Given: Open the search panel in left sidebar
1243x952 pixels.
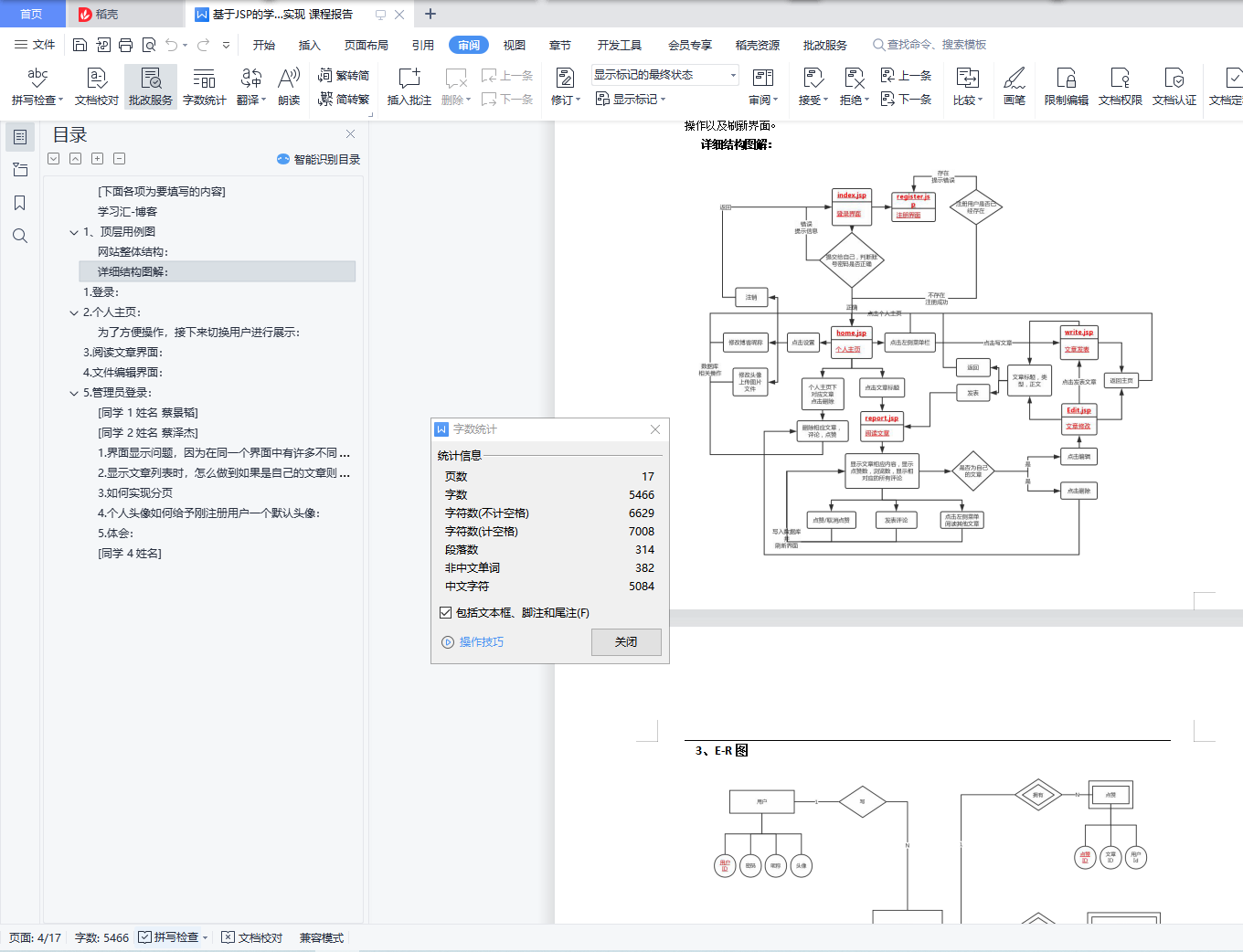Looking at the screenshot, I should (x=20, y=236).
